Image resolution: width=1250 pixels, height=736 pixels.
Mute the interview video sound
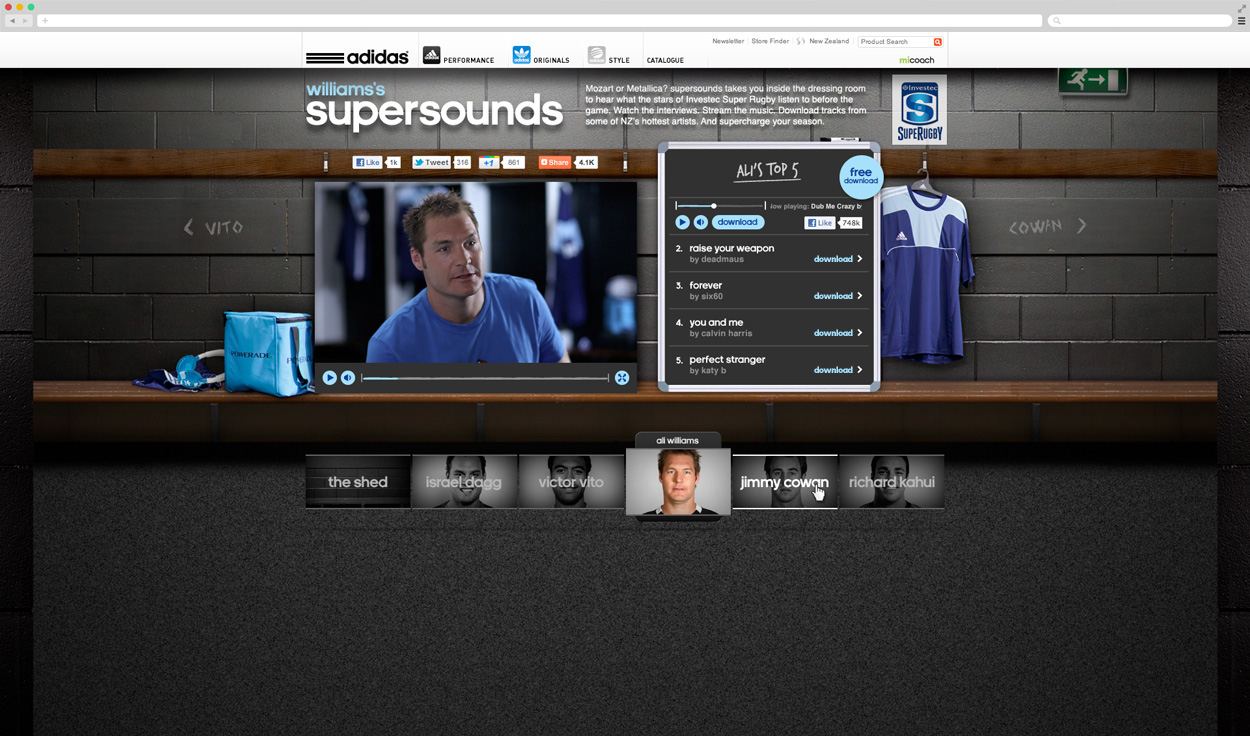(348, 377)
